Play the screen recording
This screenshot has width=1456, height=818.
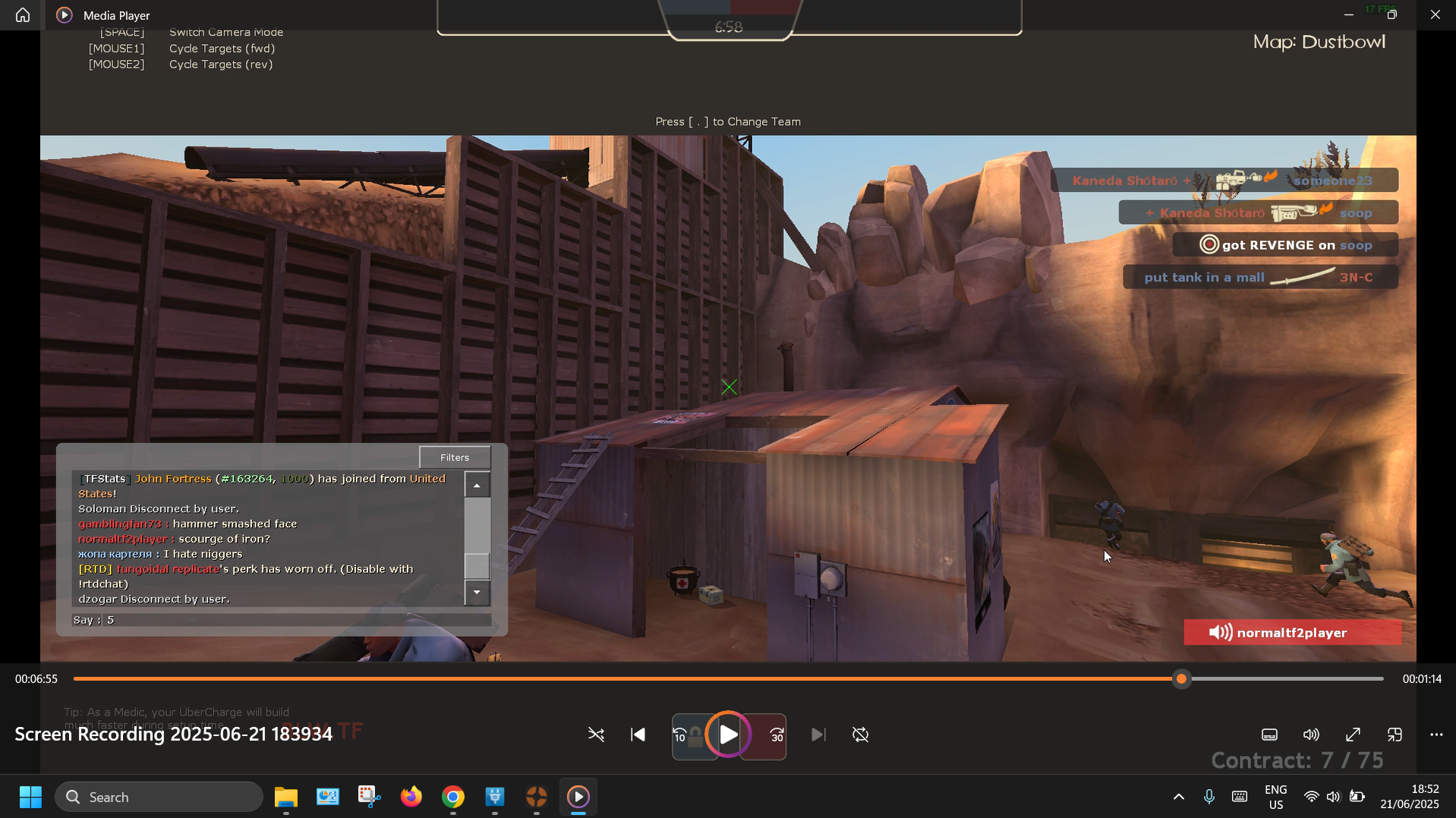click(728, 735)
